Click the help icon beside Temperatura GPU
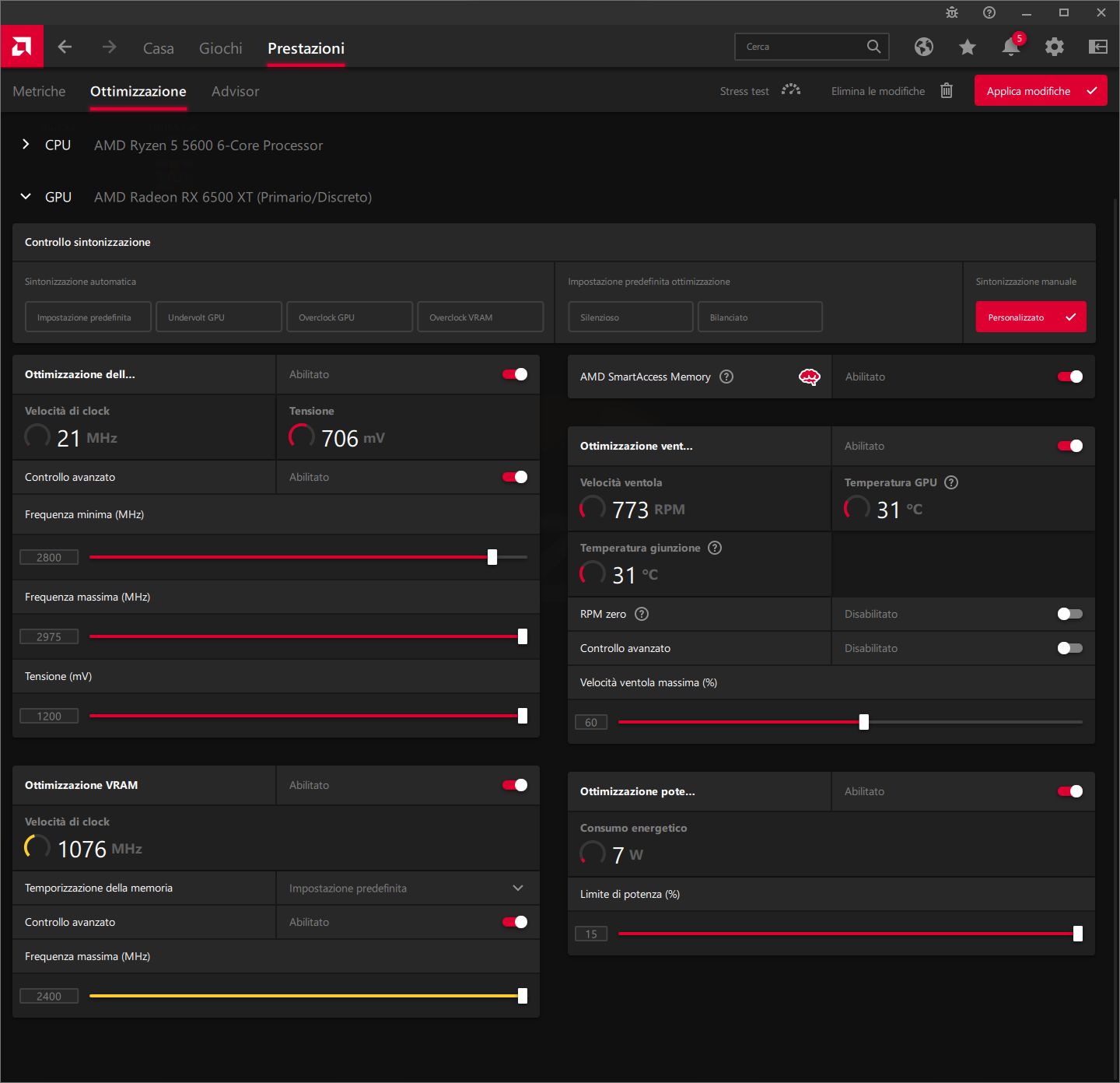The width and height of the screenshot is (1120, 1083). [951, 482]
